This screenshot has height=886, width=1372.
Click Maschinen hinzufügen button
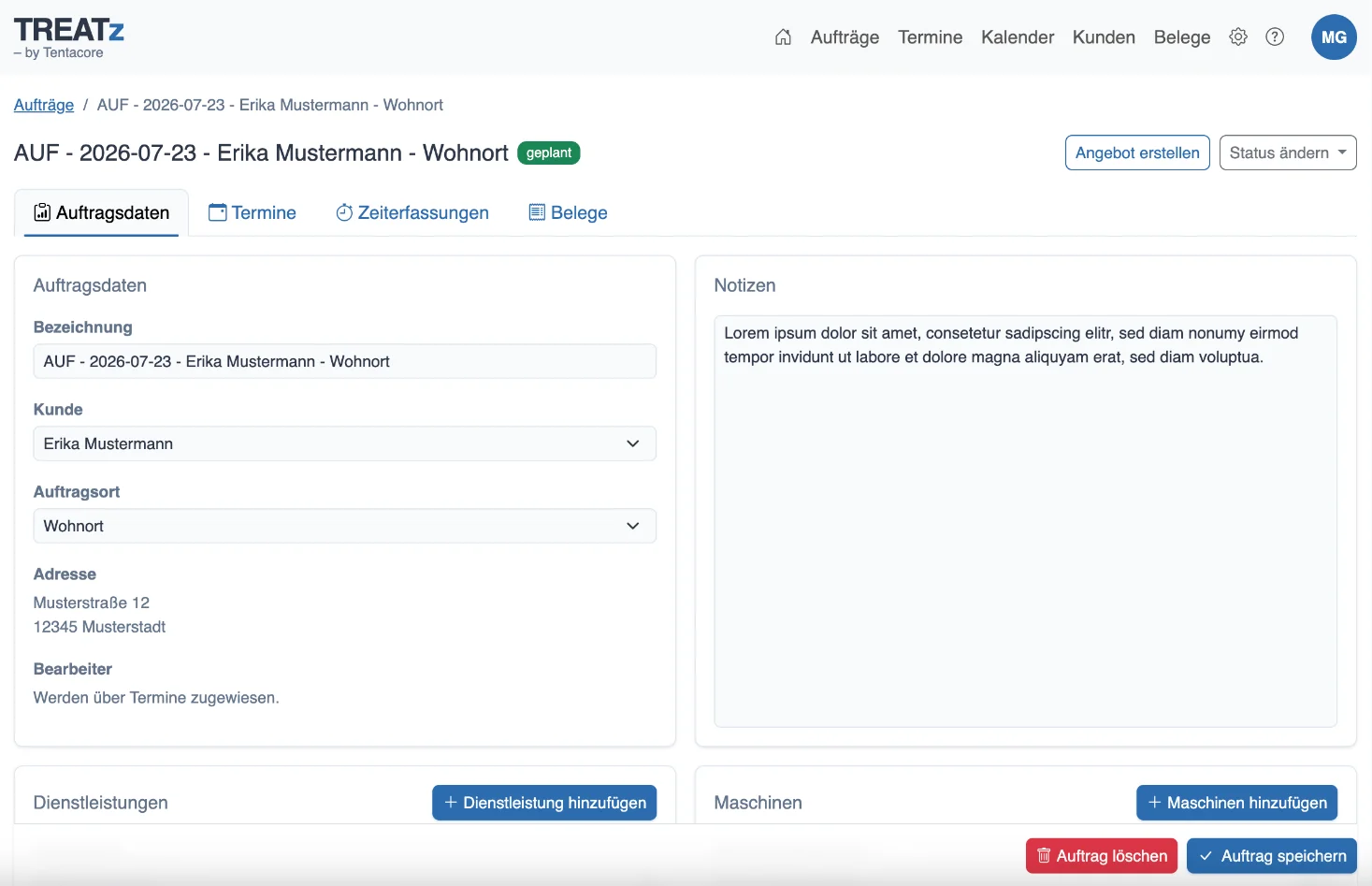1237,803
